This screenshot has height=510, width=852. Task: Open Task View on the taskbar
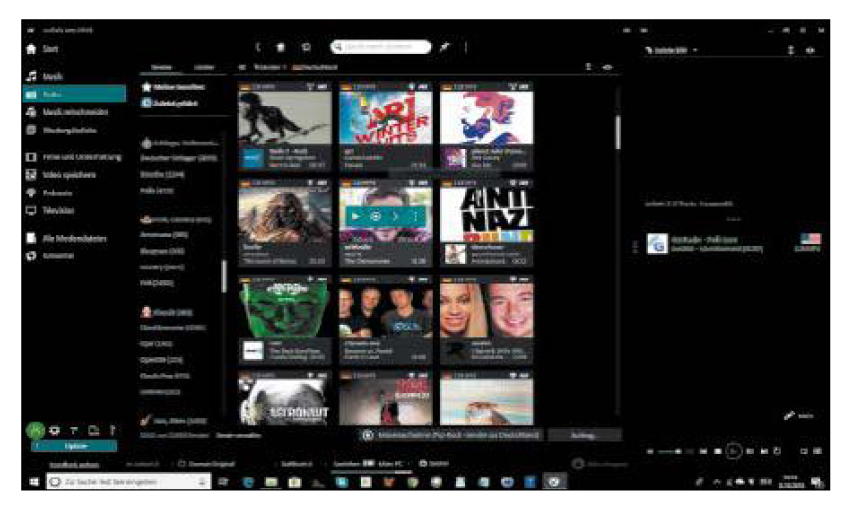pyautogui.click(x=223, y=482)
